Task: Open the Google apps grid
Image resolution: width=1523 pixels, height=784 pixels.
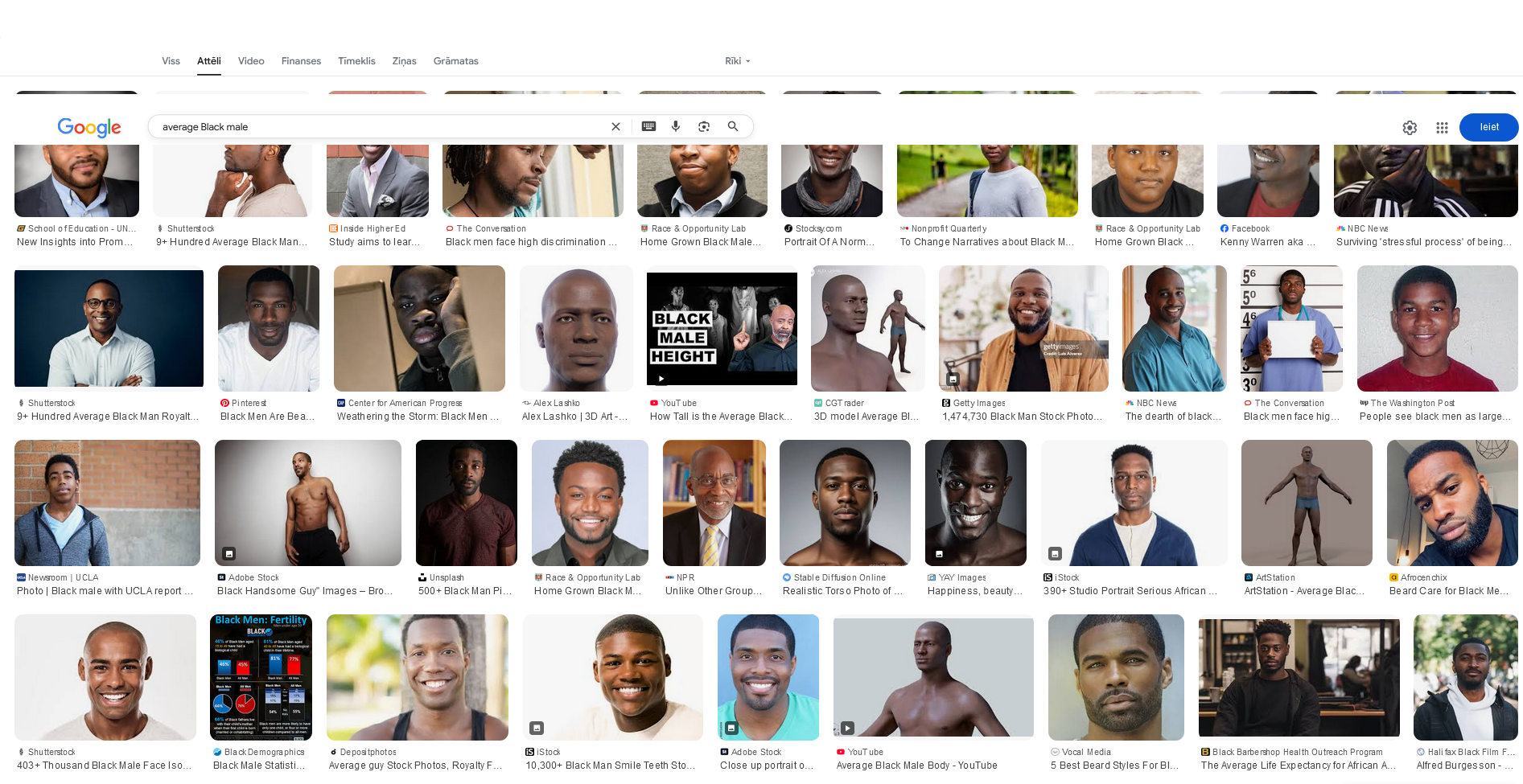Action: pyautogui.click(x=1442, y=127)
